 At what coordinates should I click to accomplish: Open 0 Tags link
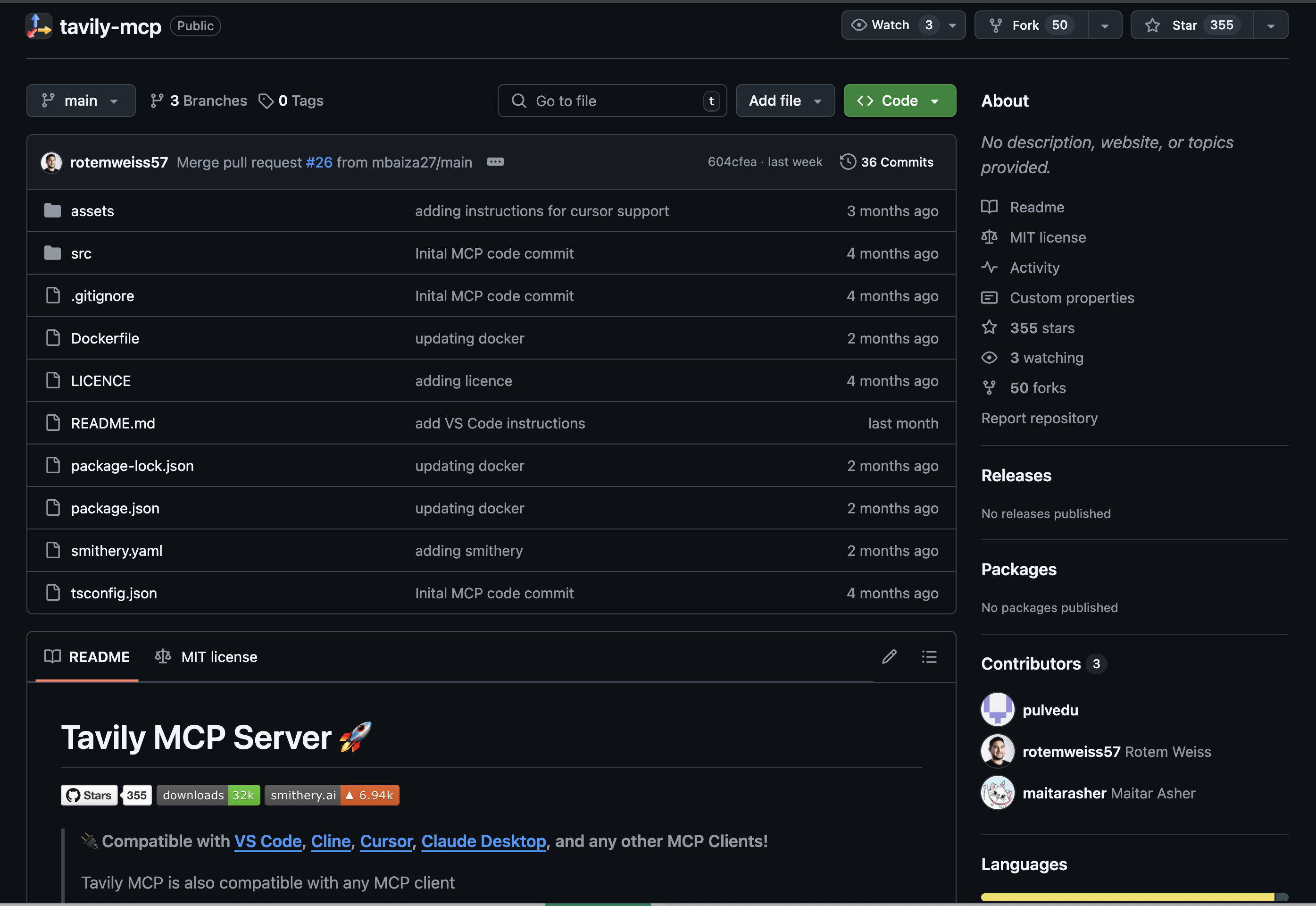pyautogui.click(x=291, y=101)
